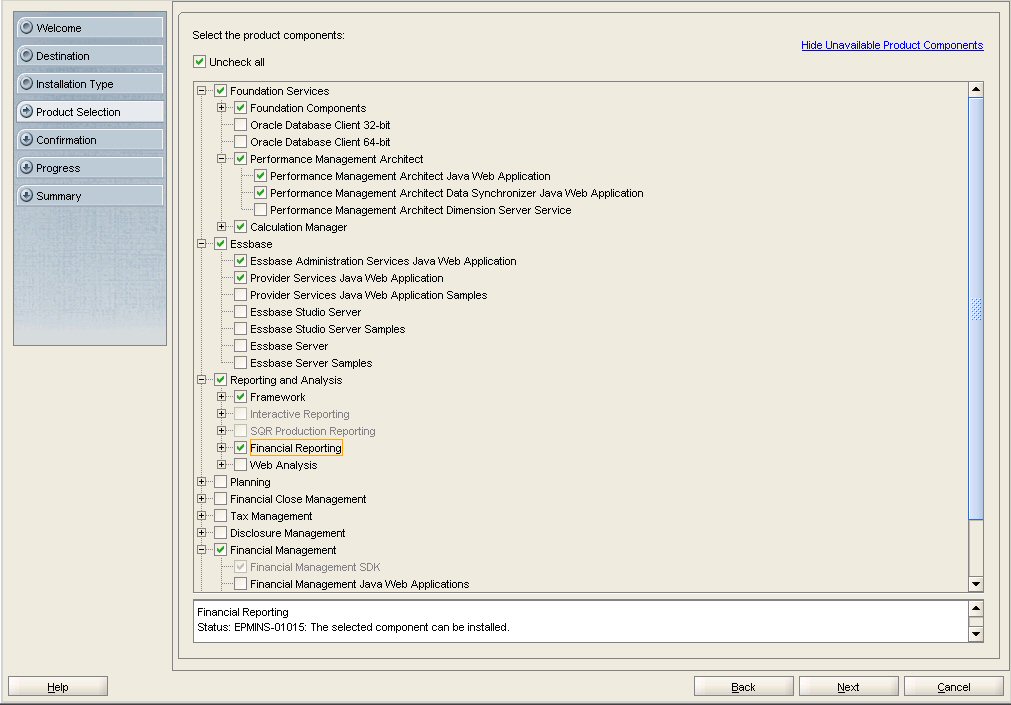The height and width of the screenshot is (705, 1011).
Task: Expand the Web Analysis node
Action: click(x=221, y=464)
